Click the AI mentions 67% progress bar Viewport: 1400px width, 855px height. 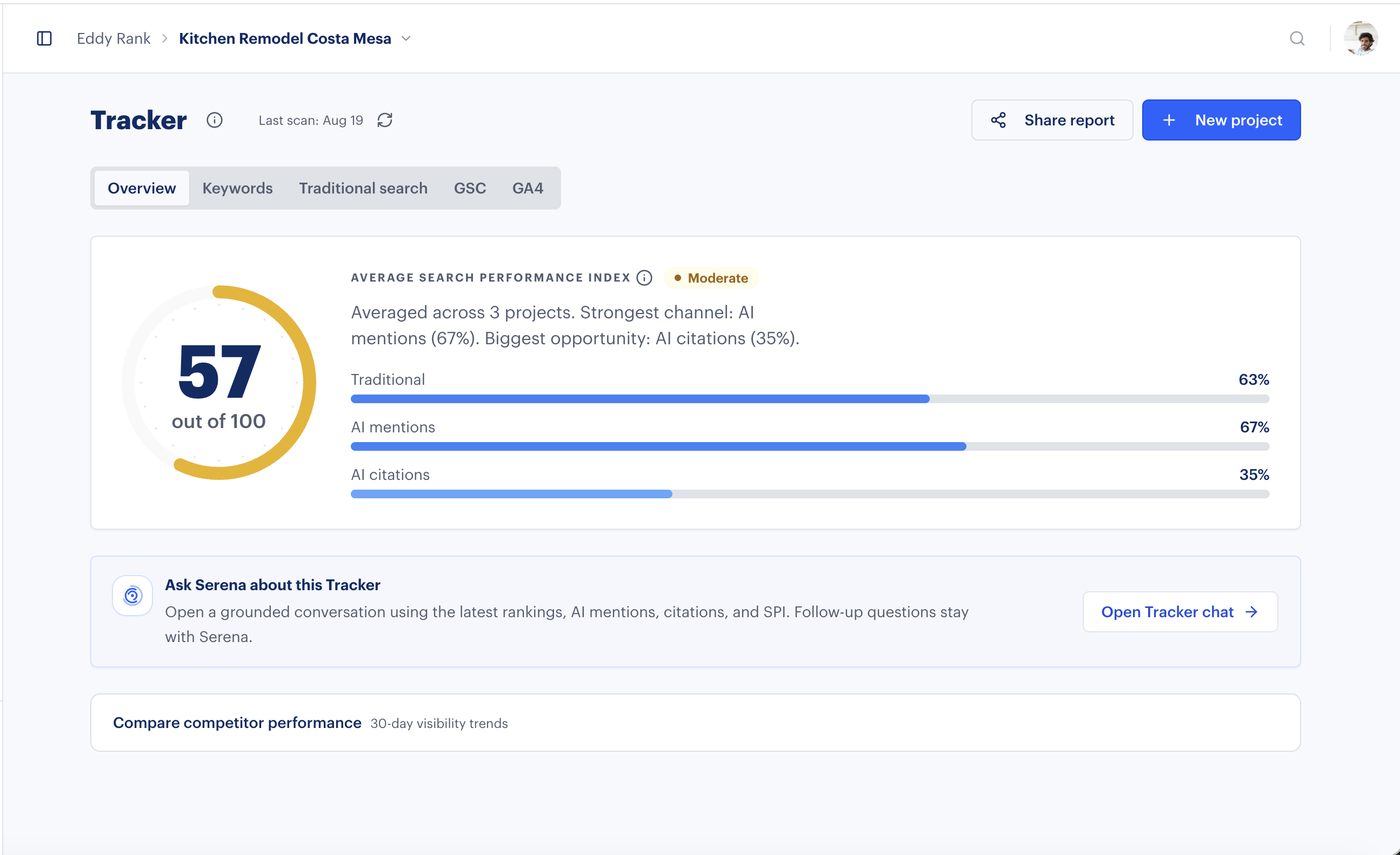point(810,446)
